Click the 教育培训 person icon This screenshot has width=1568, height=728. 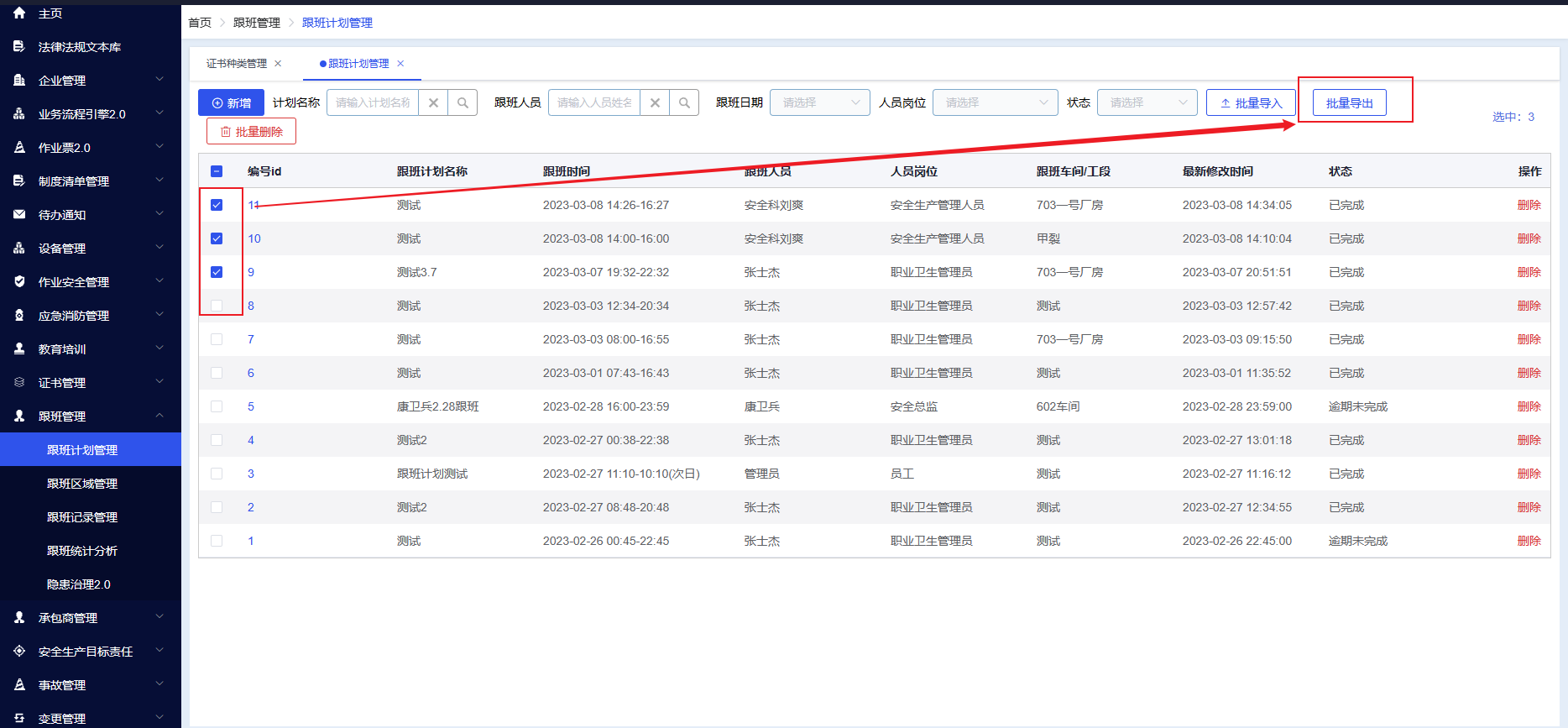pyautogui.click(x=19, y=349)
